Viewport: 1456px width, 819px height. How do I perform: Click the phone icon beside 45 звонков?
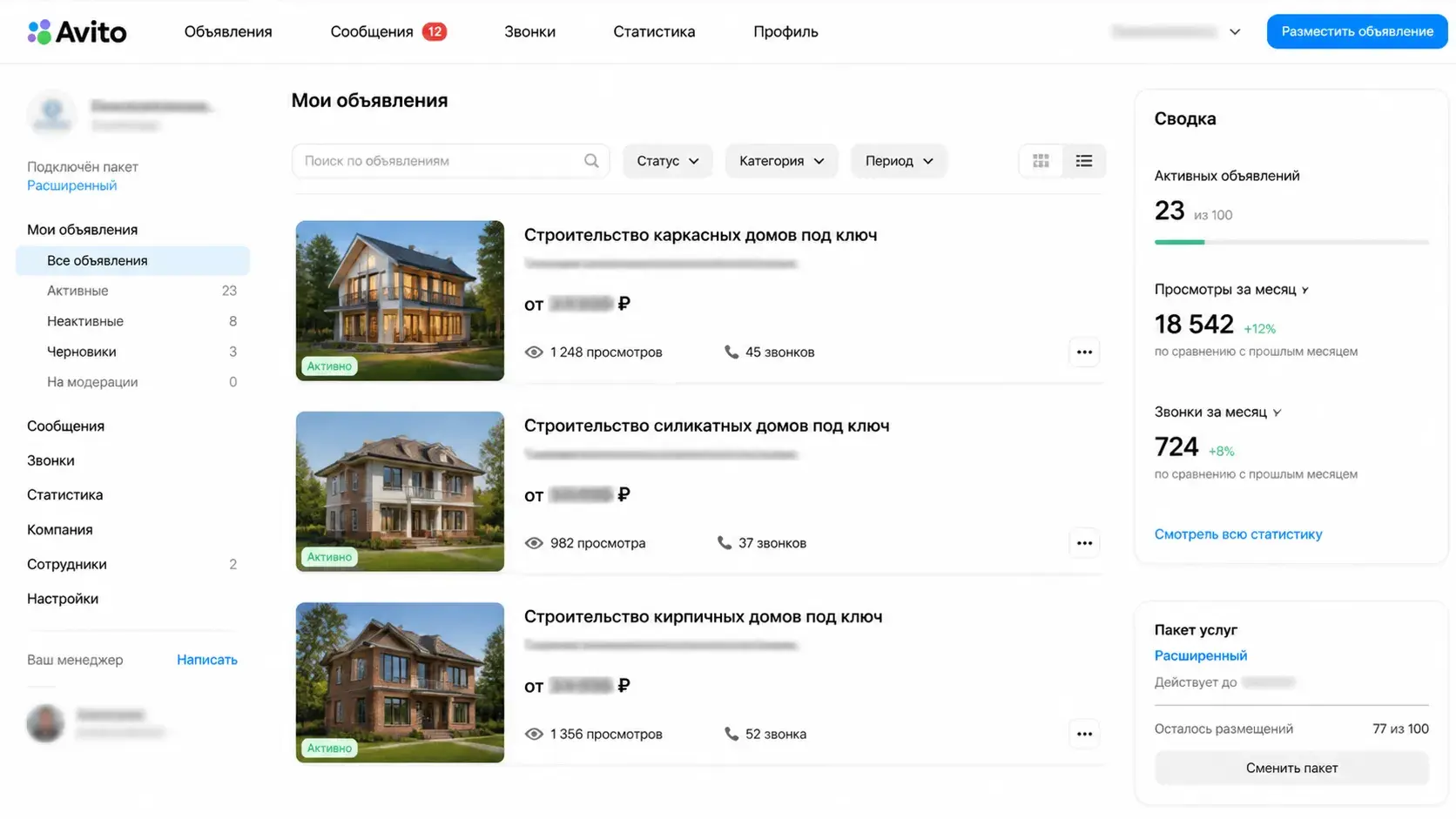click(x=731, y=352)
